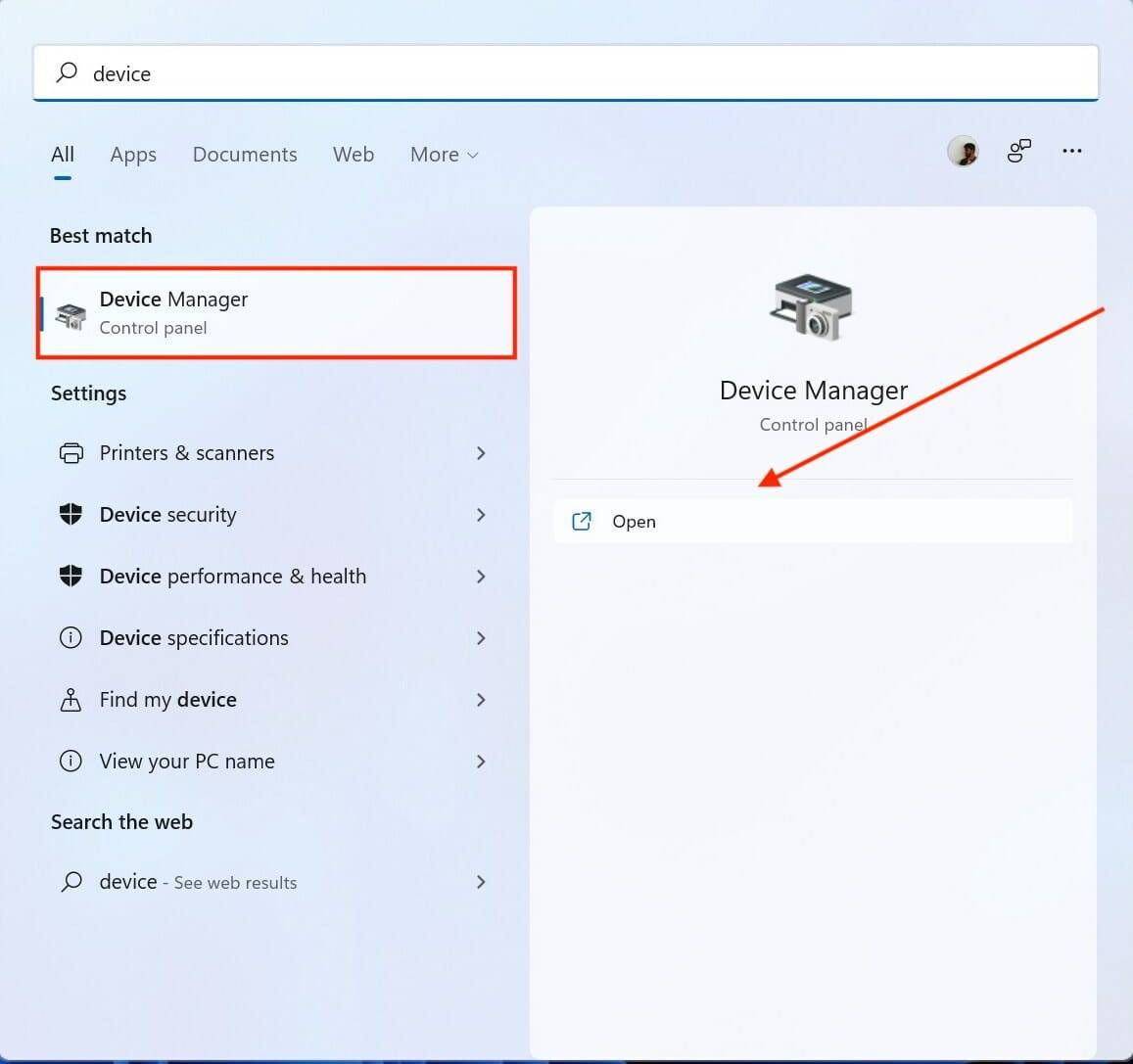Click the accounts switcher icon
Screen dimensions: 1133x1064
[x=1018, y=151]
